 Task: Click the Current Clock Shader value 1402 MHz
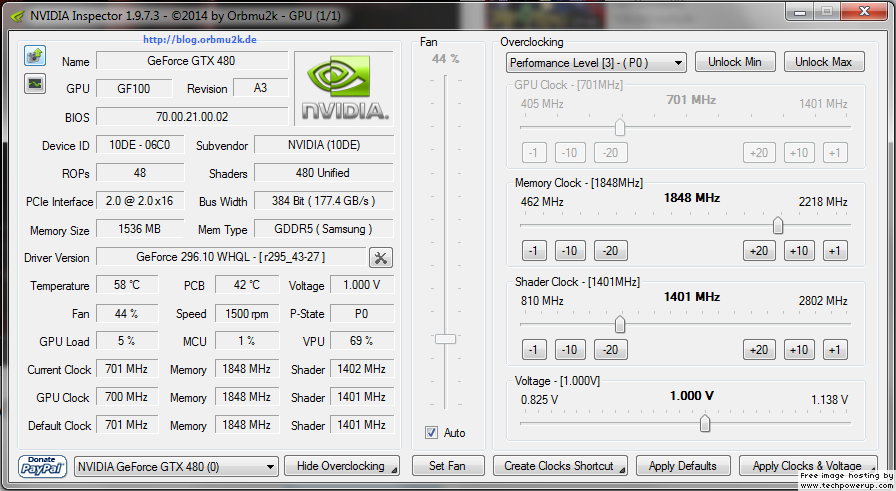362,369
